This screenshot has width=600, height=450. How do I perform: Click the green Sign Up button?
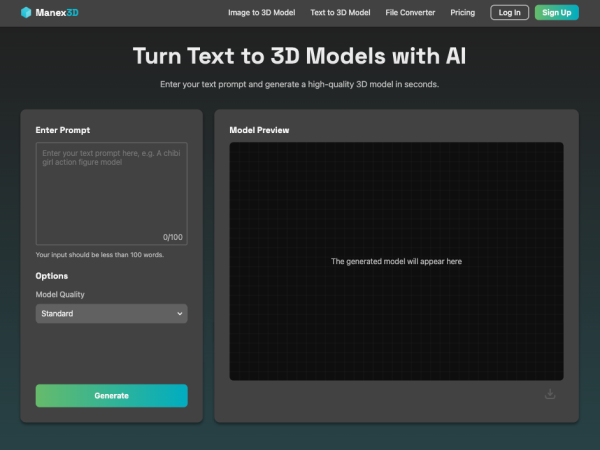556,13
